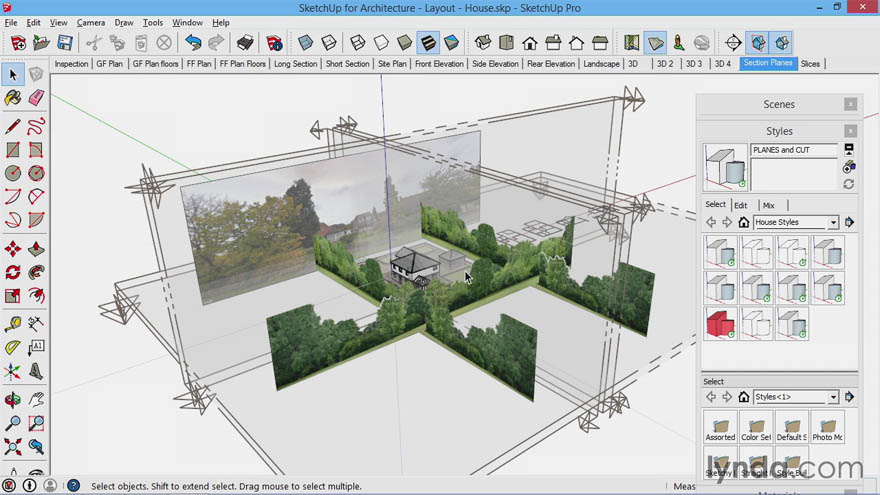Switch to Front Elevation scene tab
The height and width of the screenshot is (495, 880).
click(x=439, y=64)
